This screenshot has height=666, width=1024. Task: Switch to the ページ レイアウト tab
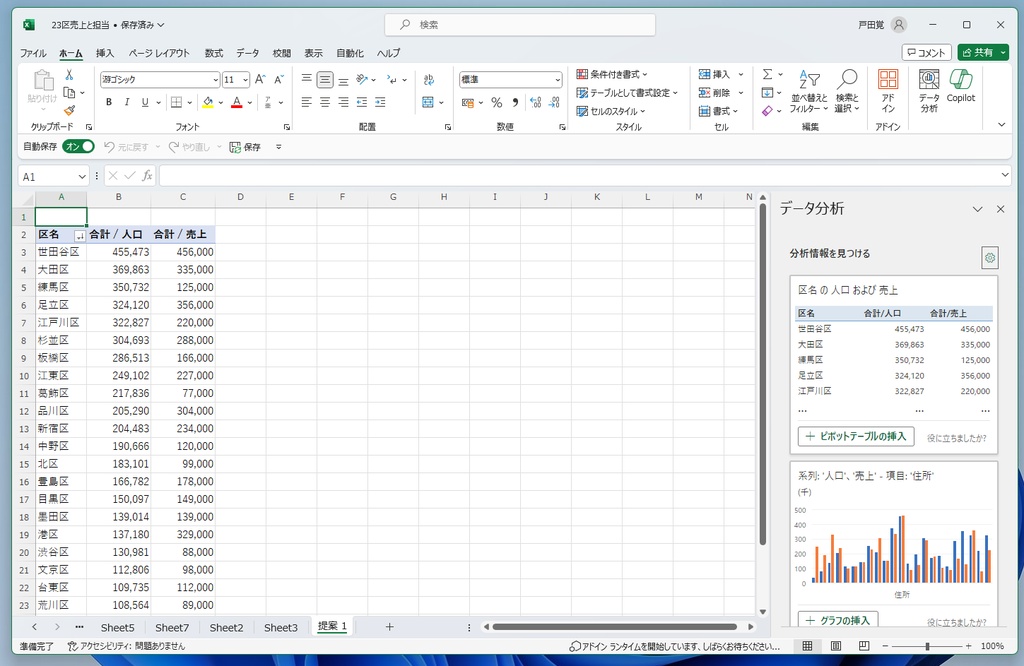pyautogui.click(x=159, y=54)
